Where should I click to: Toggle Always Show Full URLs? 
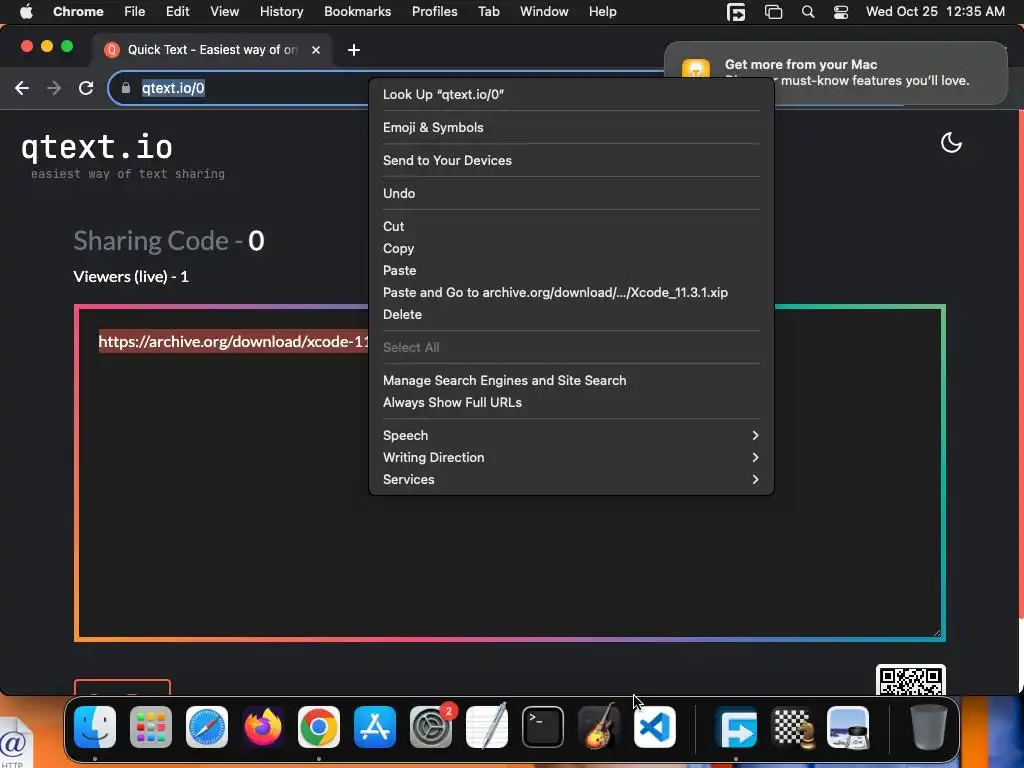pyautogui.click(x=571, y=402)
